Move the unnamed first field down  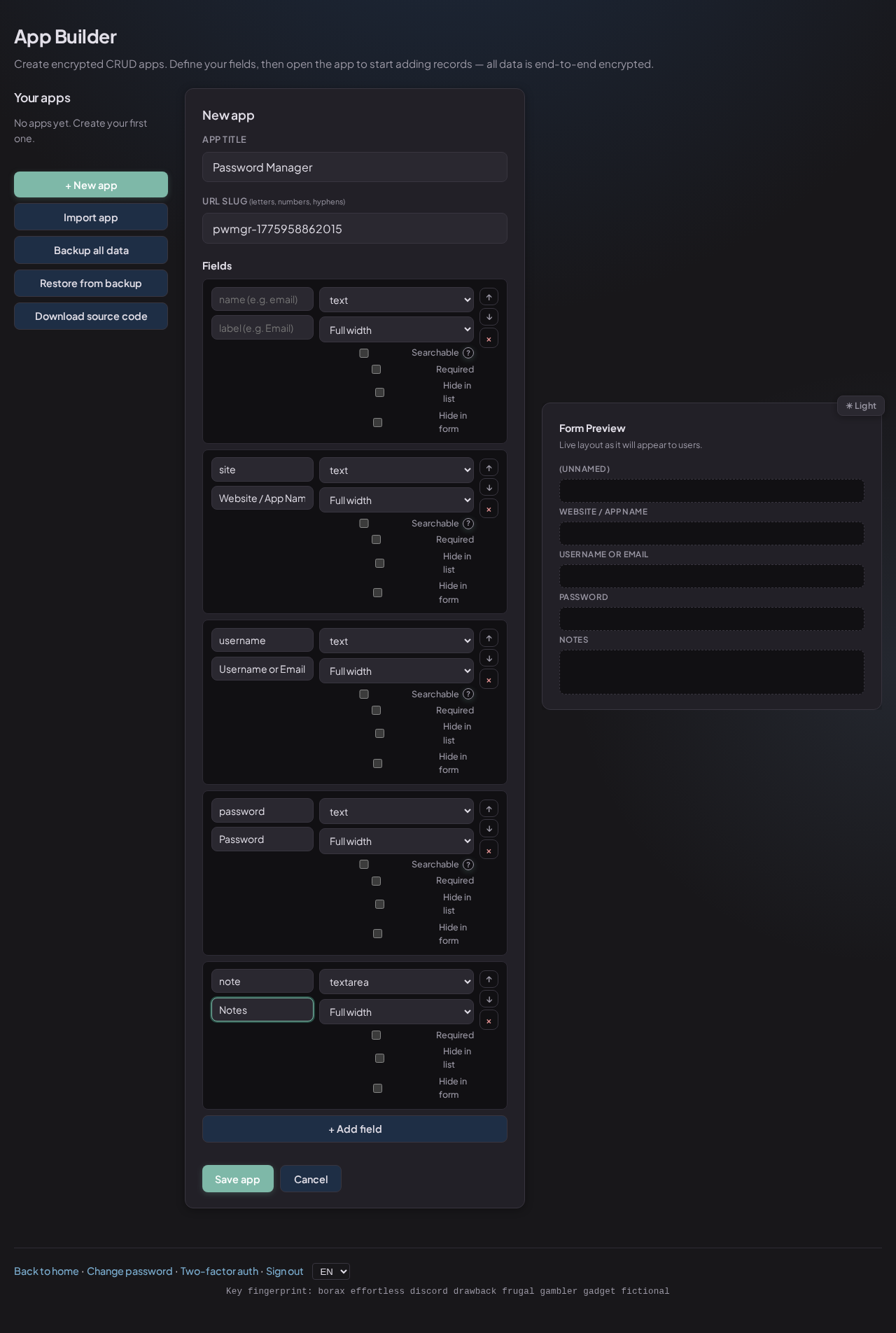tap(489, 317)
